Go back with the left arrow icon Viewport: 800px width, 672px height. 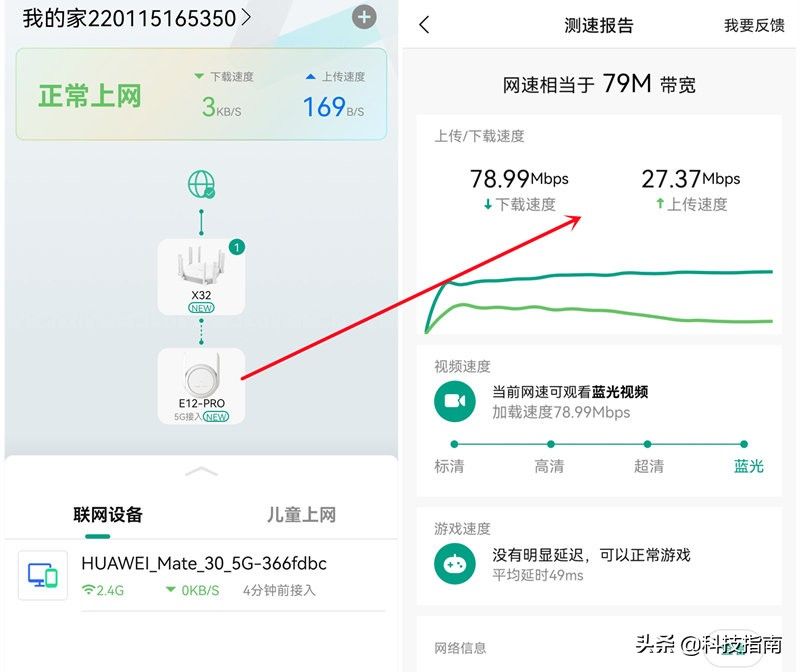(424, 24)
